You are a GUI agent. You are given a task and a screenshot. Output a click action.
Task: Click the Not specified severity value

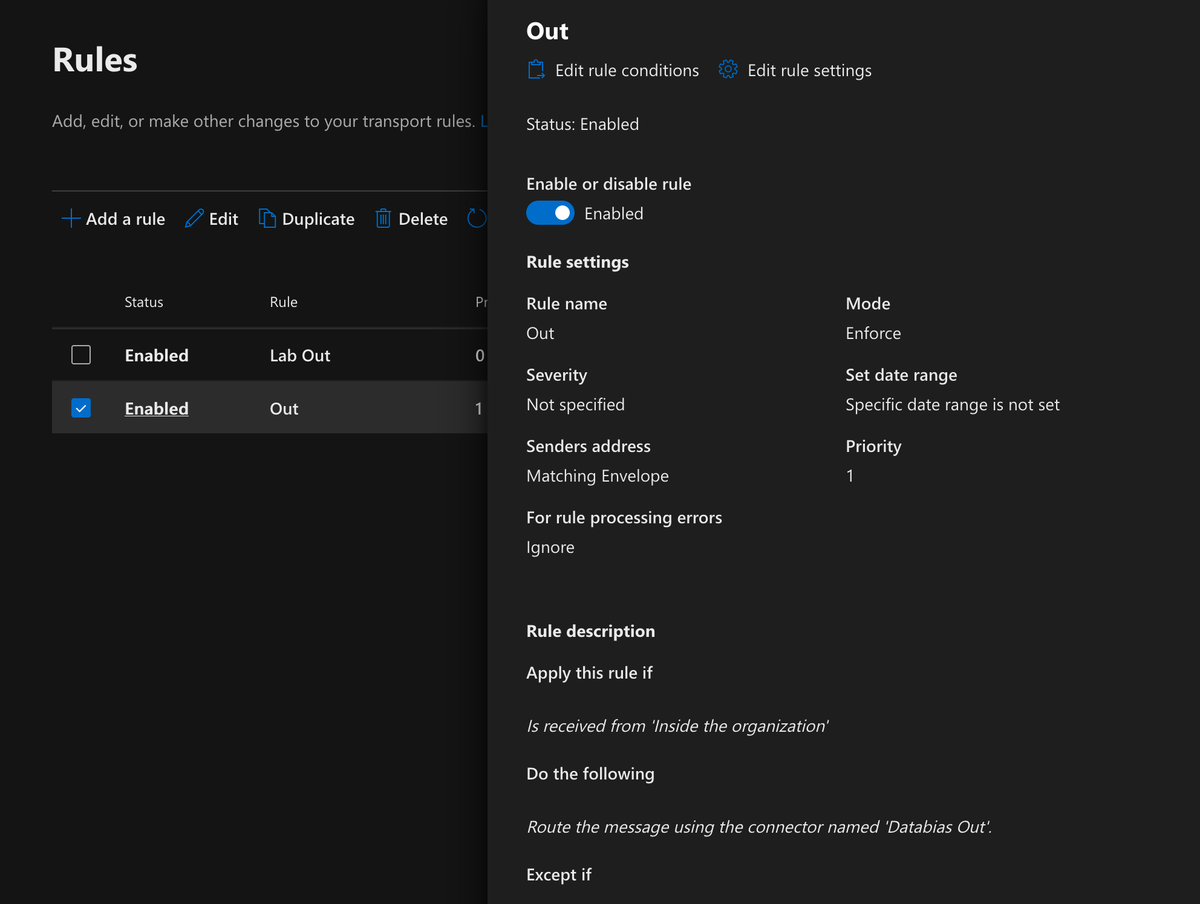coord(575,404)
